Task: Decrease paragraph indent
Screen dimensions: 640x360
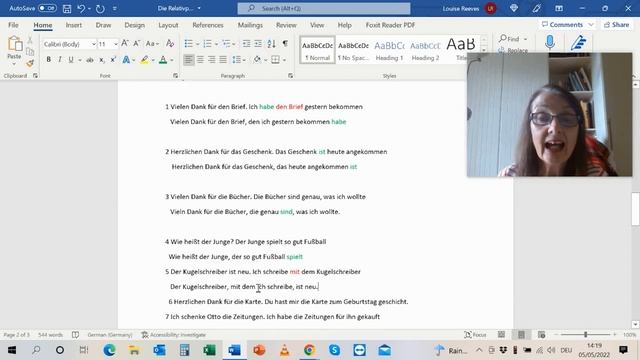Action: 246,43
